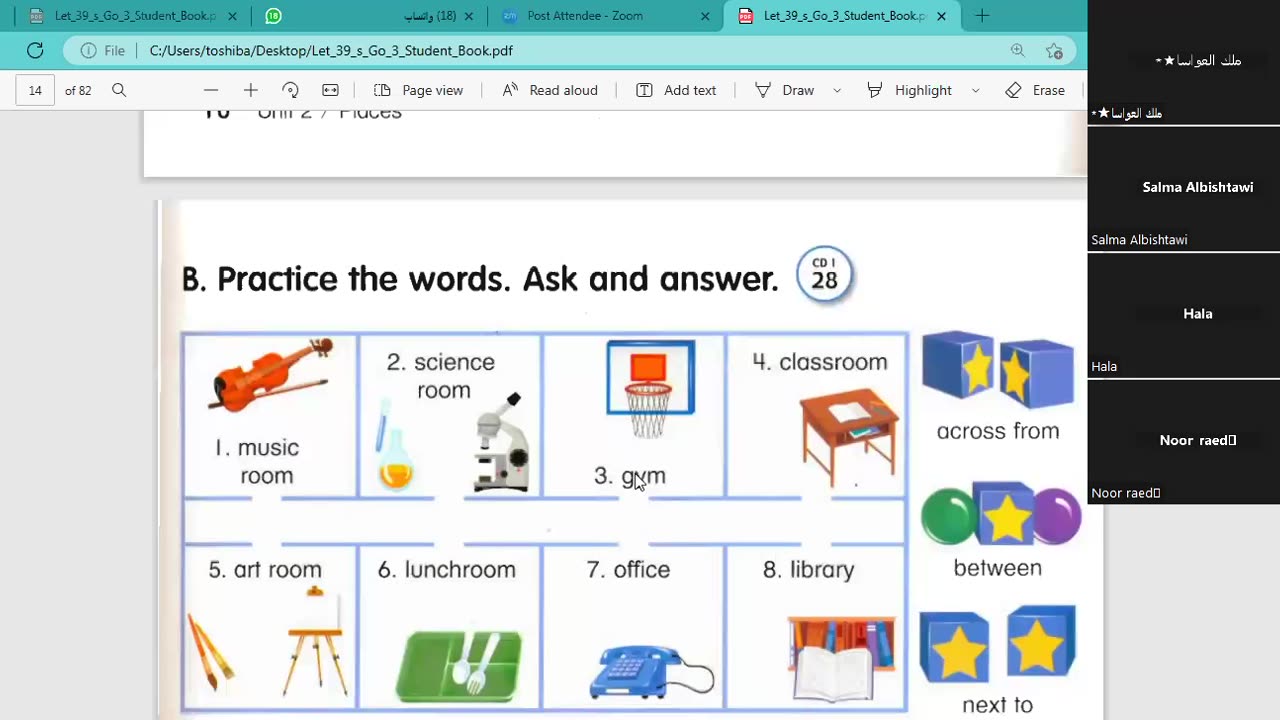
Task: Click the File info icon
Action: [89, 50]
